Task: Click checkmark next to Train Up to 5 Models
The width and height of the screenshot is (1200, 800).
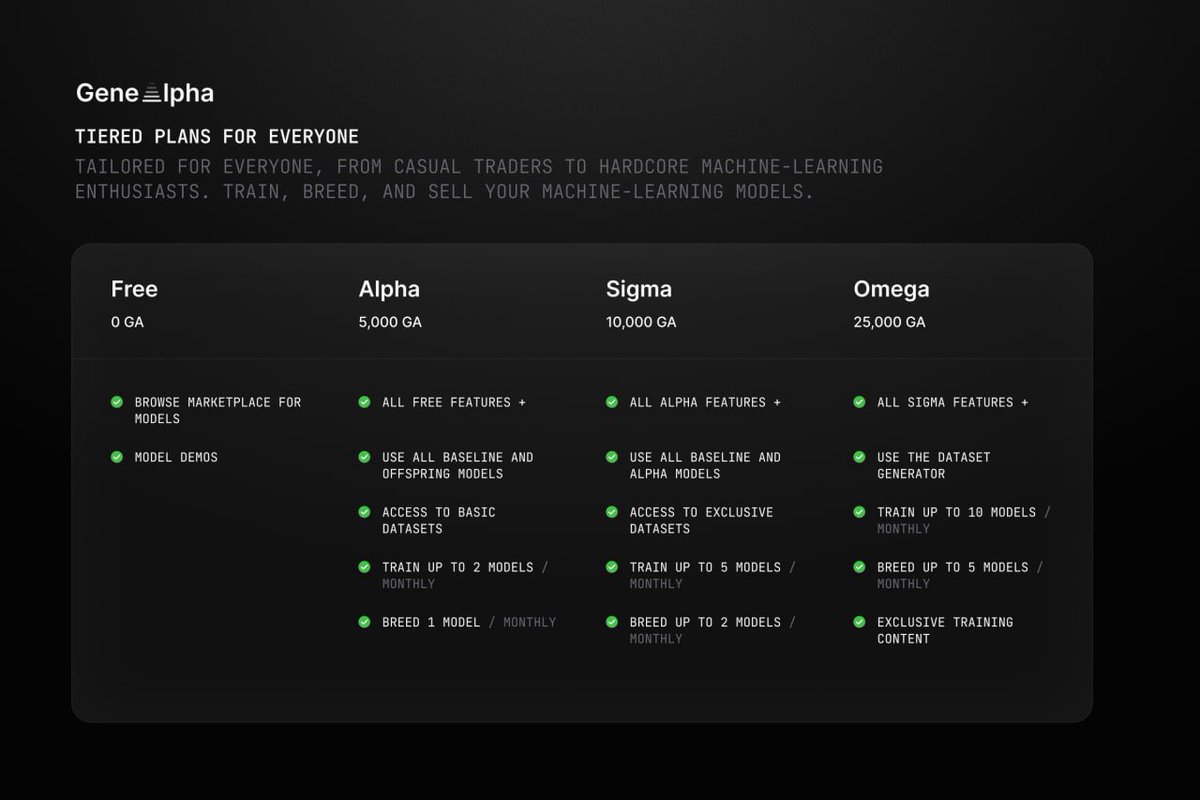Action: click(612, 567)
